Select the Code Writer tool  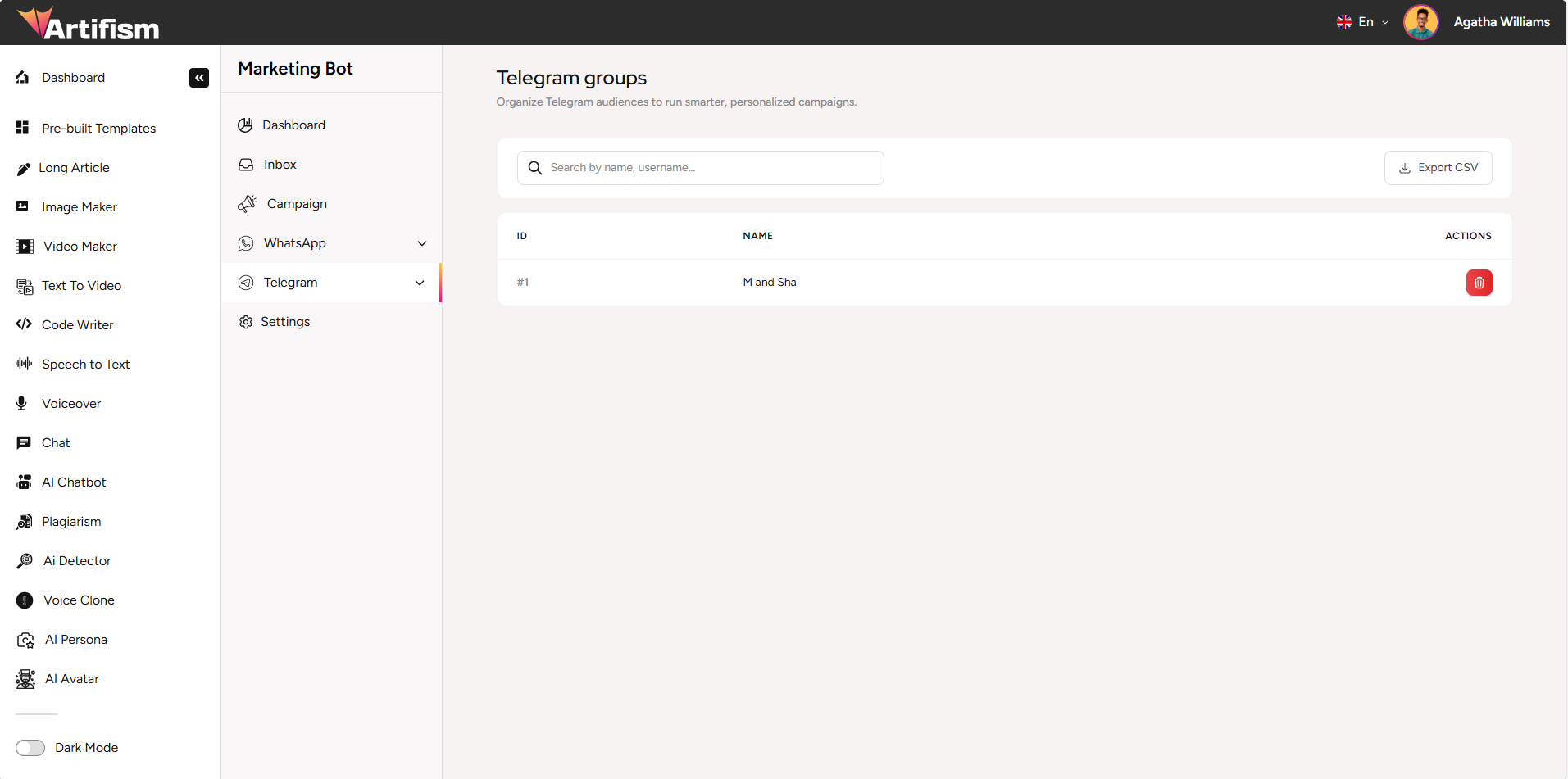point(77,324)
